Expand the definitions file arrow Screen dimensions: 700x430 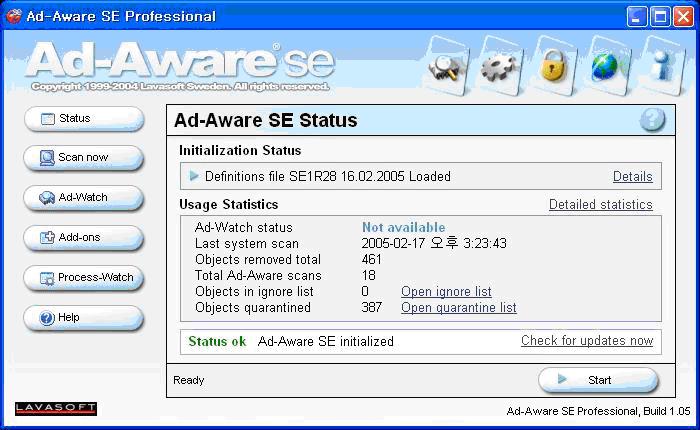(194, 176)
